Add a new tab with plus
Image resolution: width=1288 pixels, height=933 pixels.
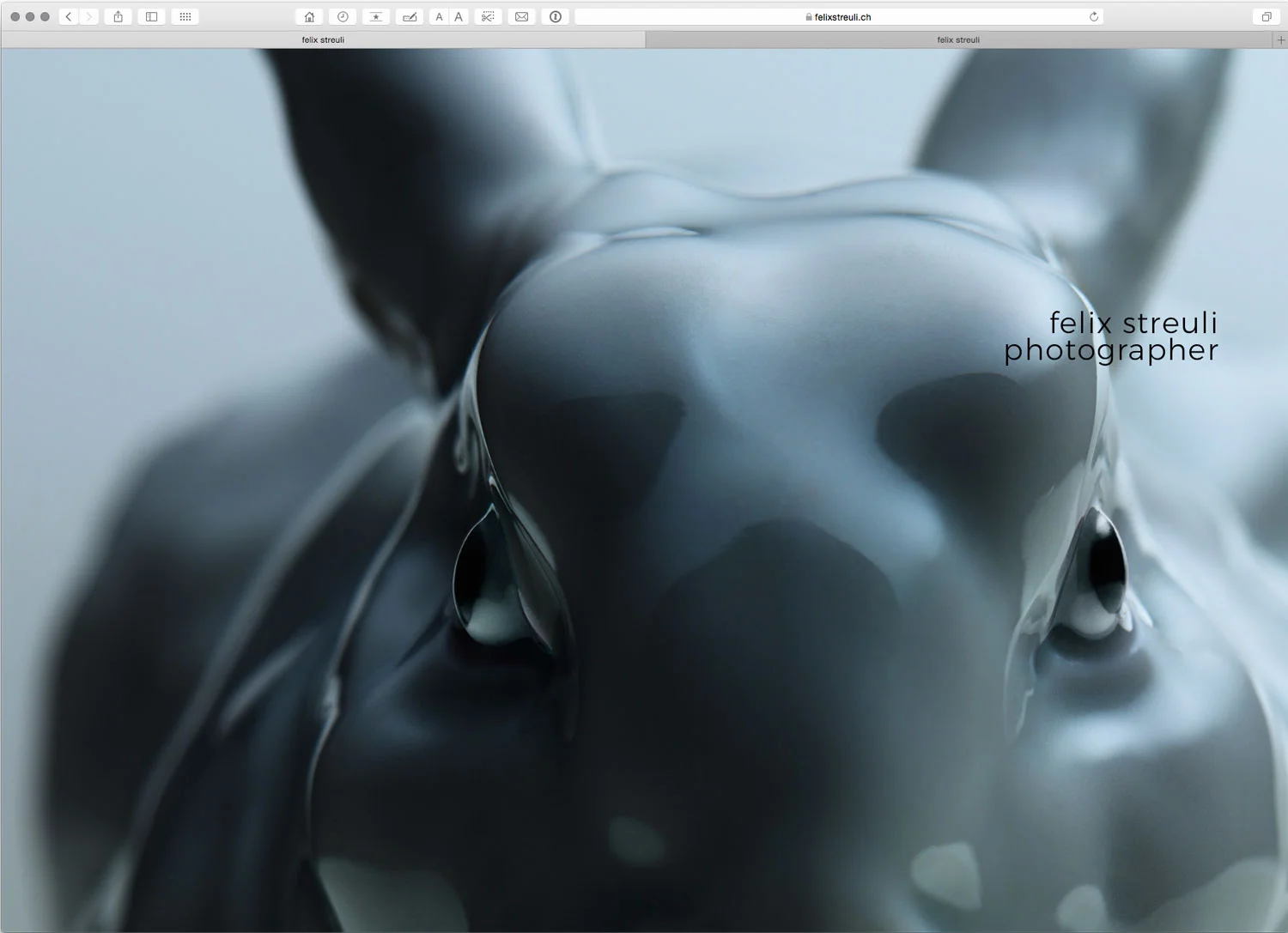[1280, 39]
